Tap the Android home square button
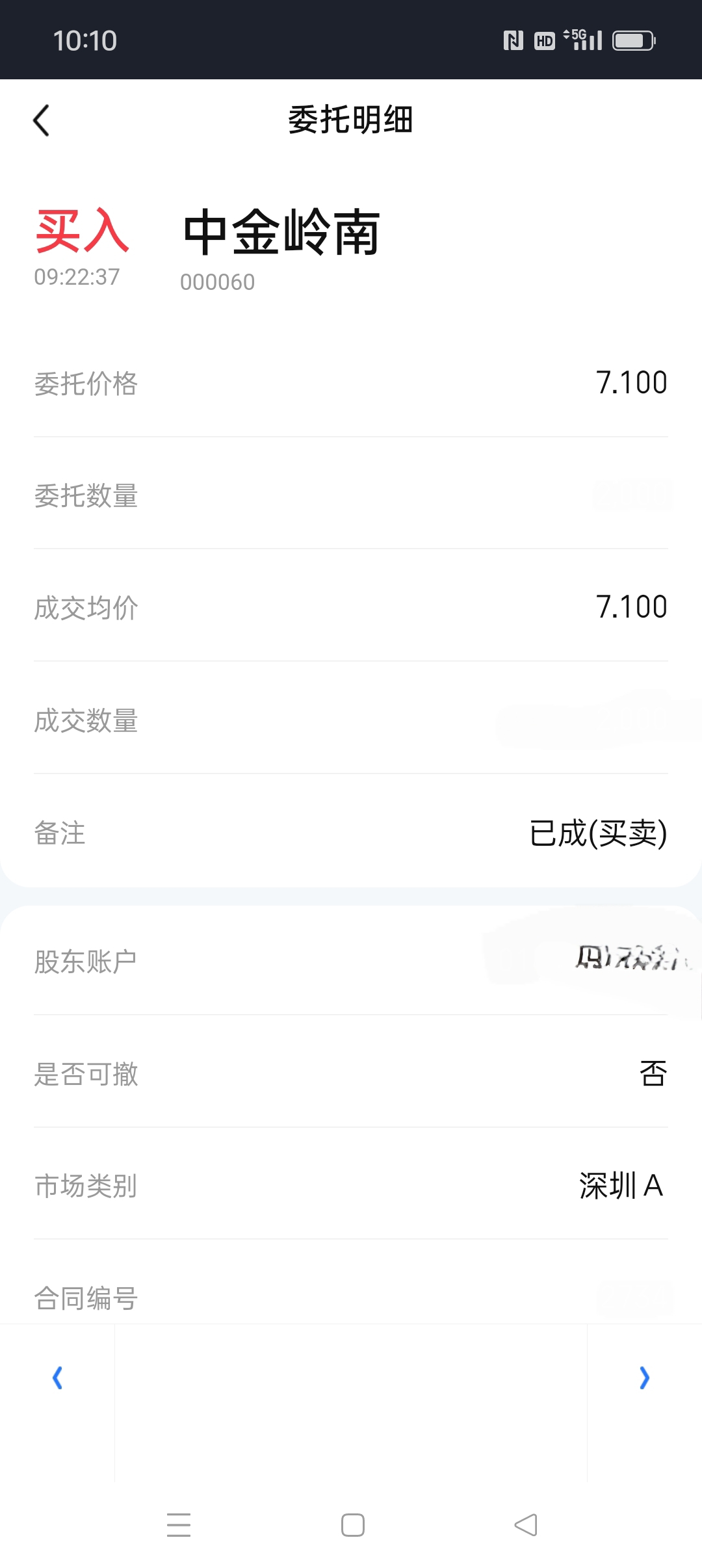The image size is (702, 1568). (353, 1525)
